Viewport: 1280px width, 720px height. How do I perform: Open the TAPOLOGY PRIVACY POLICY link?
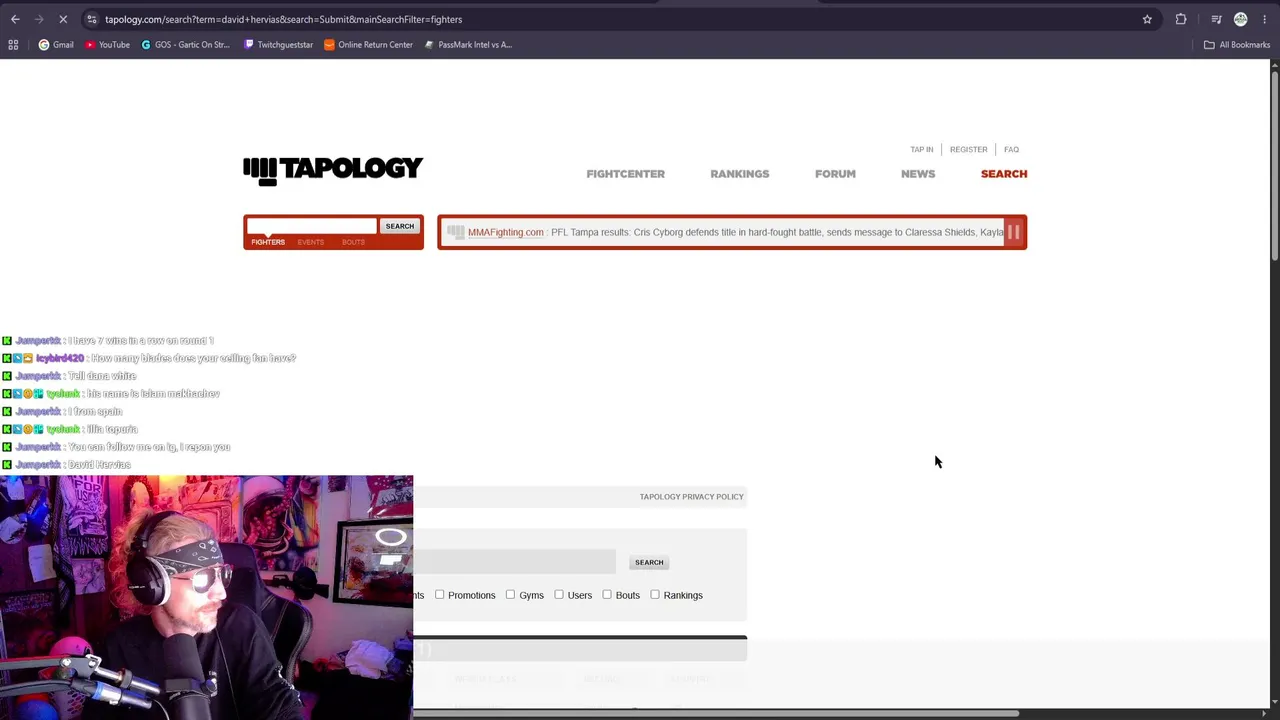(692, 497)
